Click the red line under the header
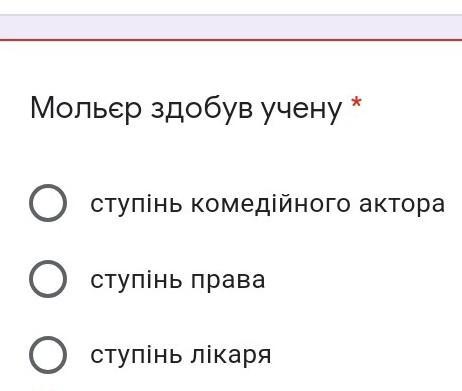 (231, 40)
